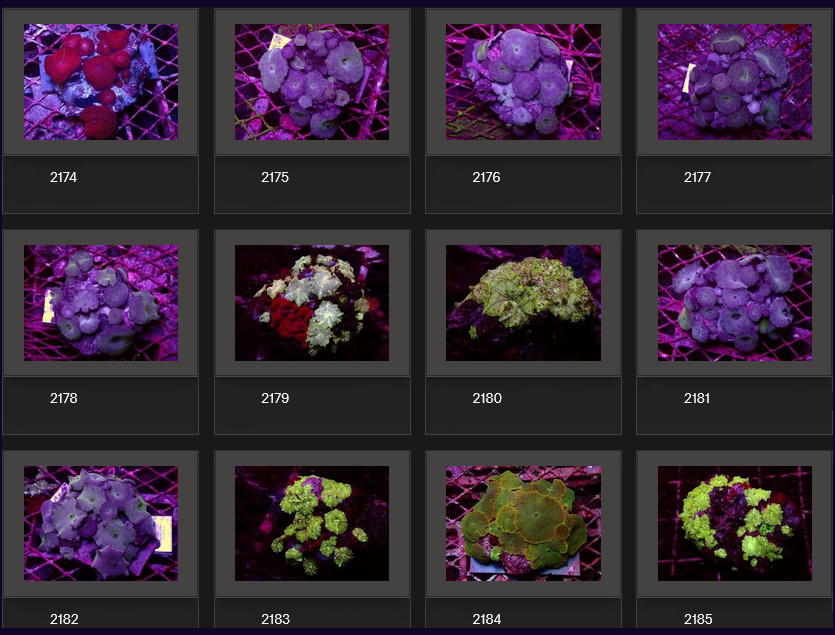Open the purple mushroom coral thumbnail 2175
The width and height of the screenshot is (835, 635).
click(312, 82)
